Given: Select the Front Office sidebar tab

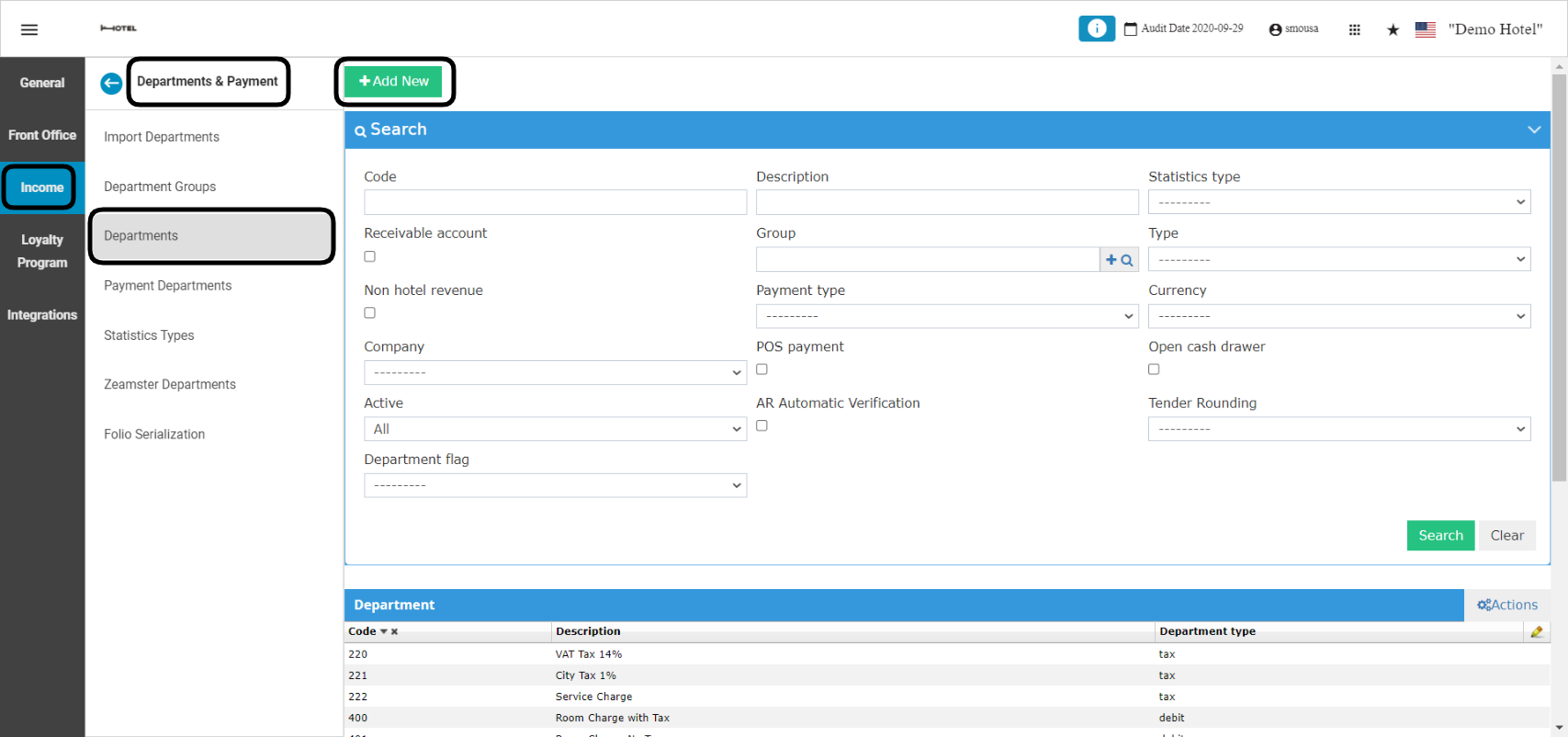Looking at the screenshot, I should (42, 135).
